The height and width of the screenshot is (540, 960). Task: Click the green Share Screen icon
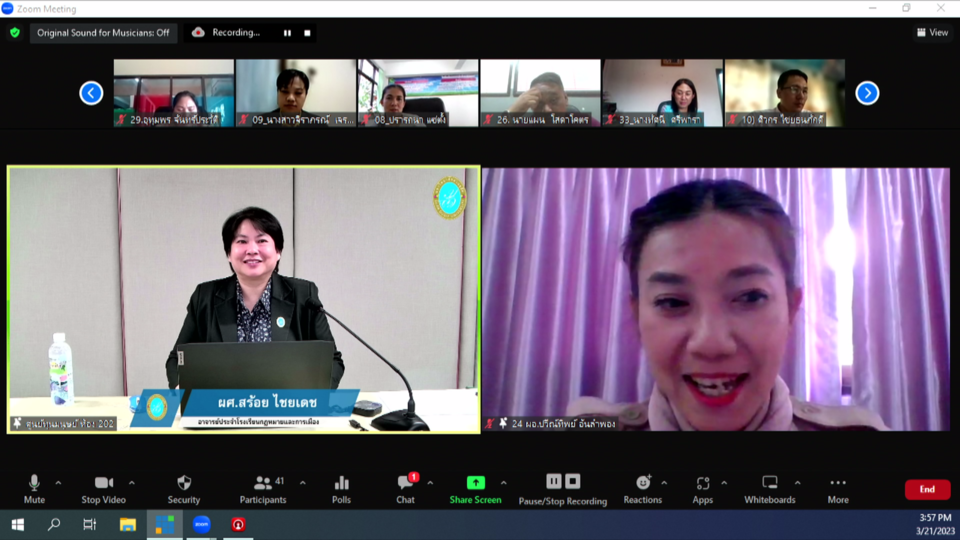(x=475, y=483)
